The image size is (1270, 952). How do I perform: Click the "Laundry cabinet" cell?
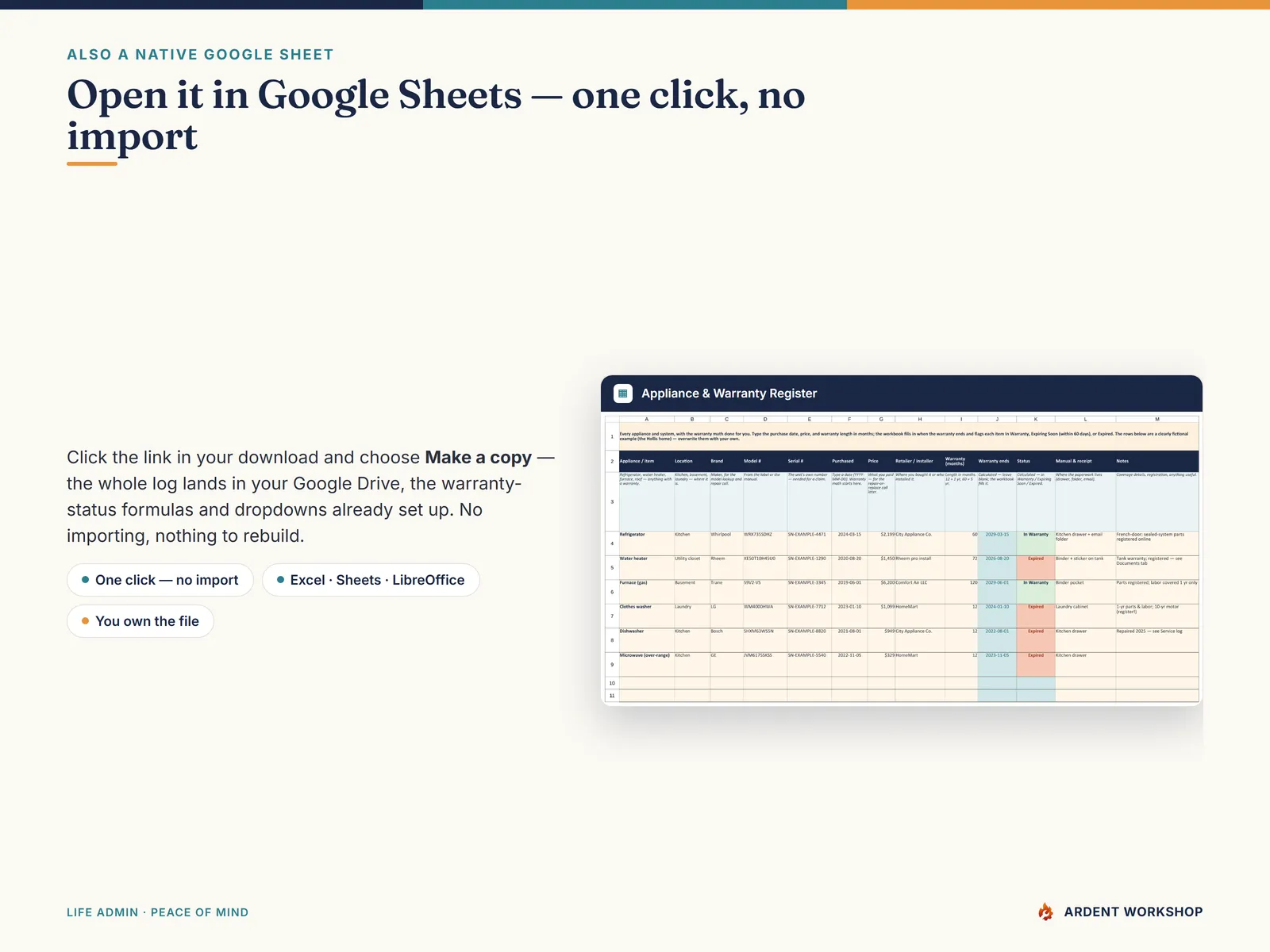click(x=1085, y=616)
